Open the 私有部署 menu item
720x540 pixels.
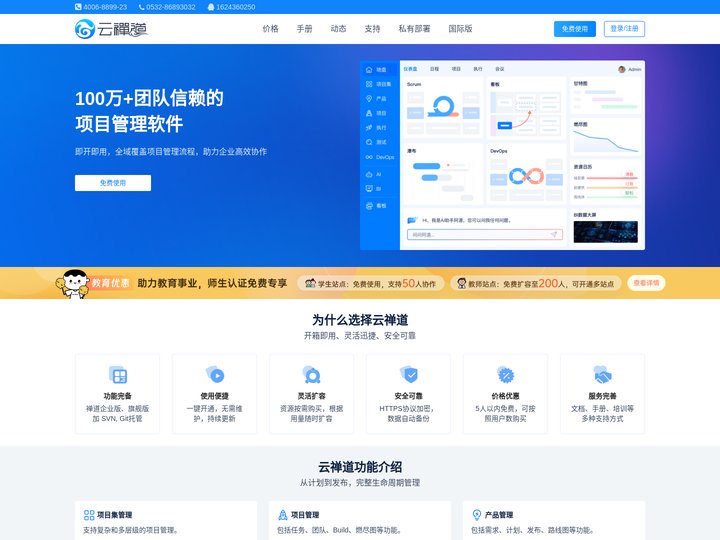pos(415,28)
